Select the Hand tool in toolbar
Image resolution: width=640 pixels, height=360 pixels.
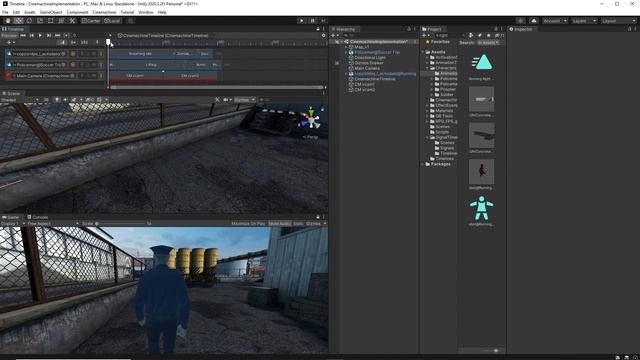pos(8,20)
